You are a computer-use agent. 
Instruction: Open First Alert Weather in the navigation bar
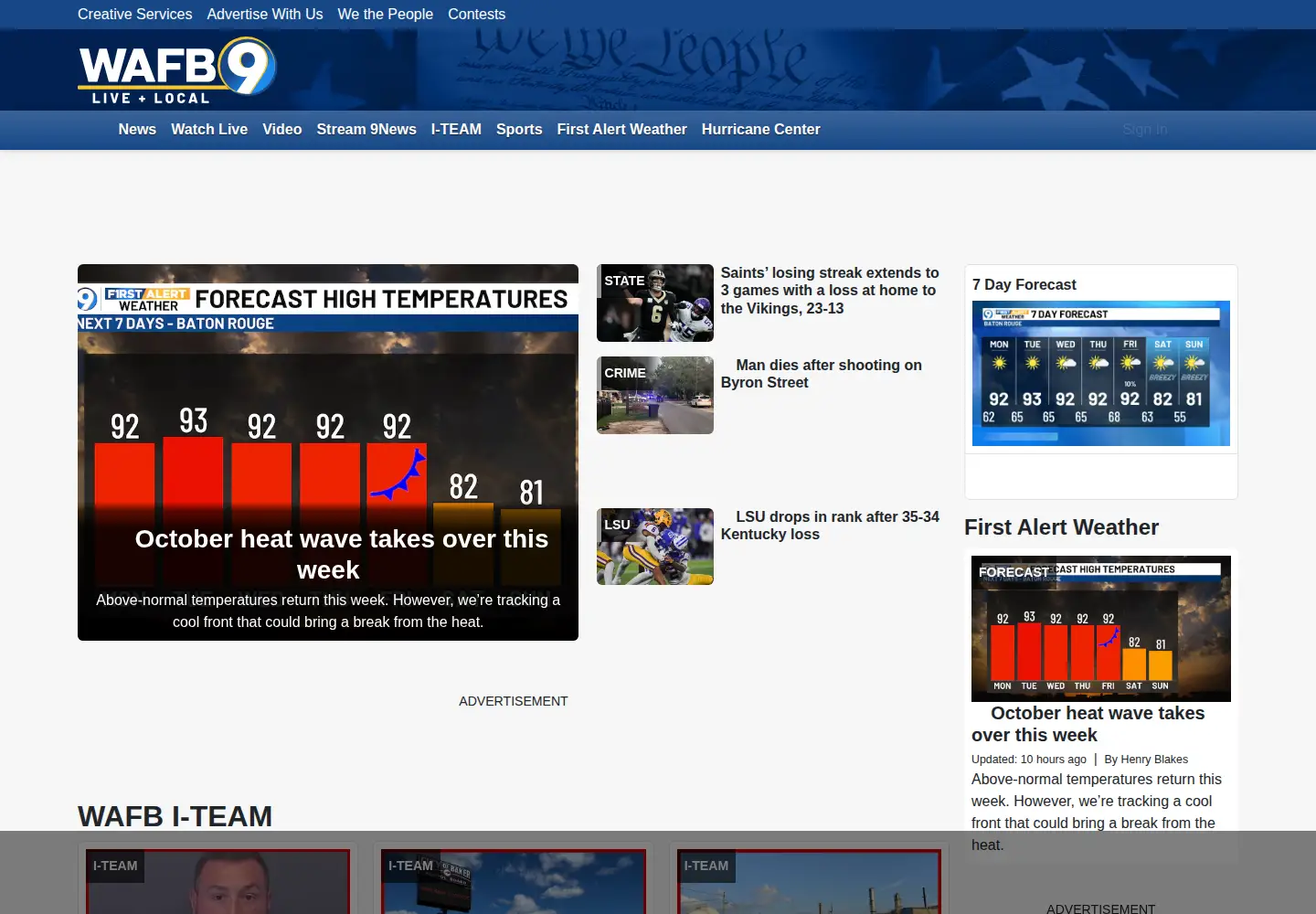click(x=622, y=129)
